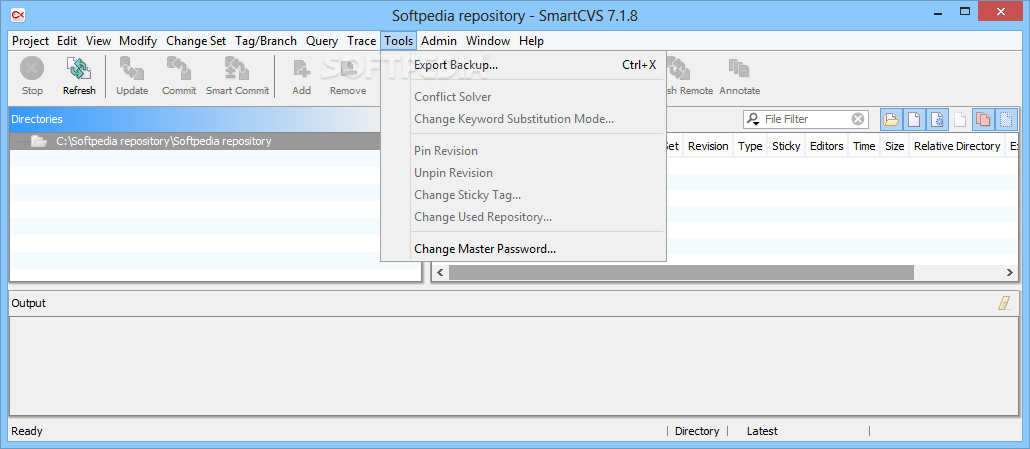Image resolution: width=1030 pixels, height=449 pixels.
Task: Select Conflict Solver menu entry
Action: coord(524,96)
